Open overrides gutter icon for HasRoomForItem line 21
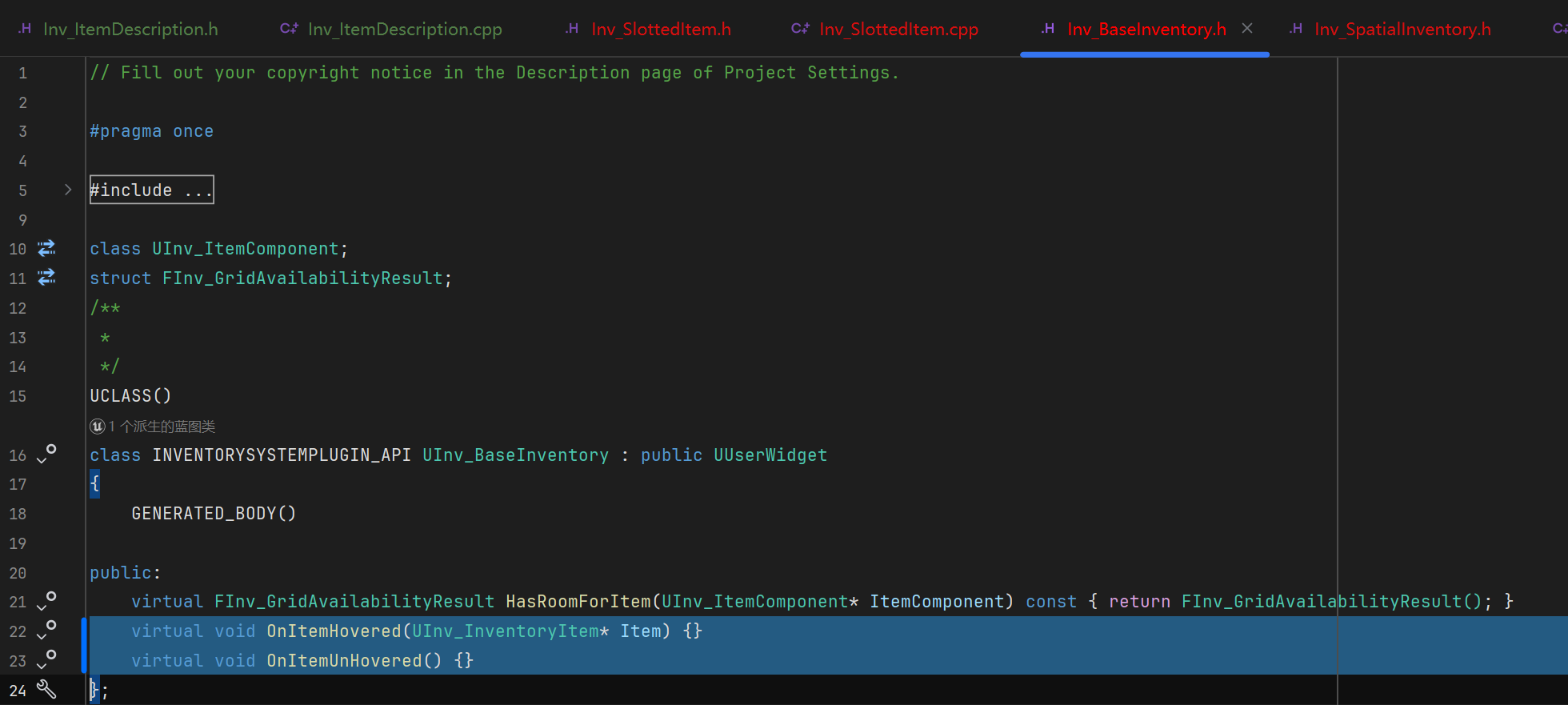Screen dimensions: 1568x705 pyautogui.click(x=46, y=601)
